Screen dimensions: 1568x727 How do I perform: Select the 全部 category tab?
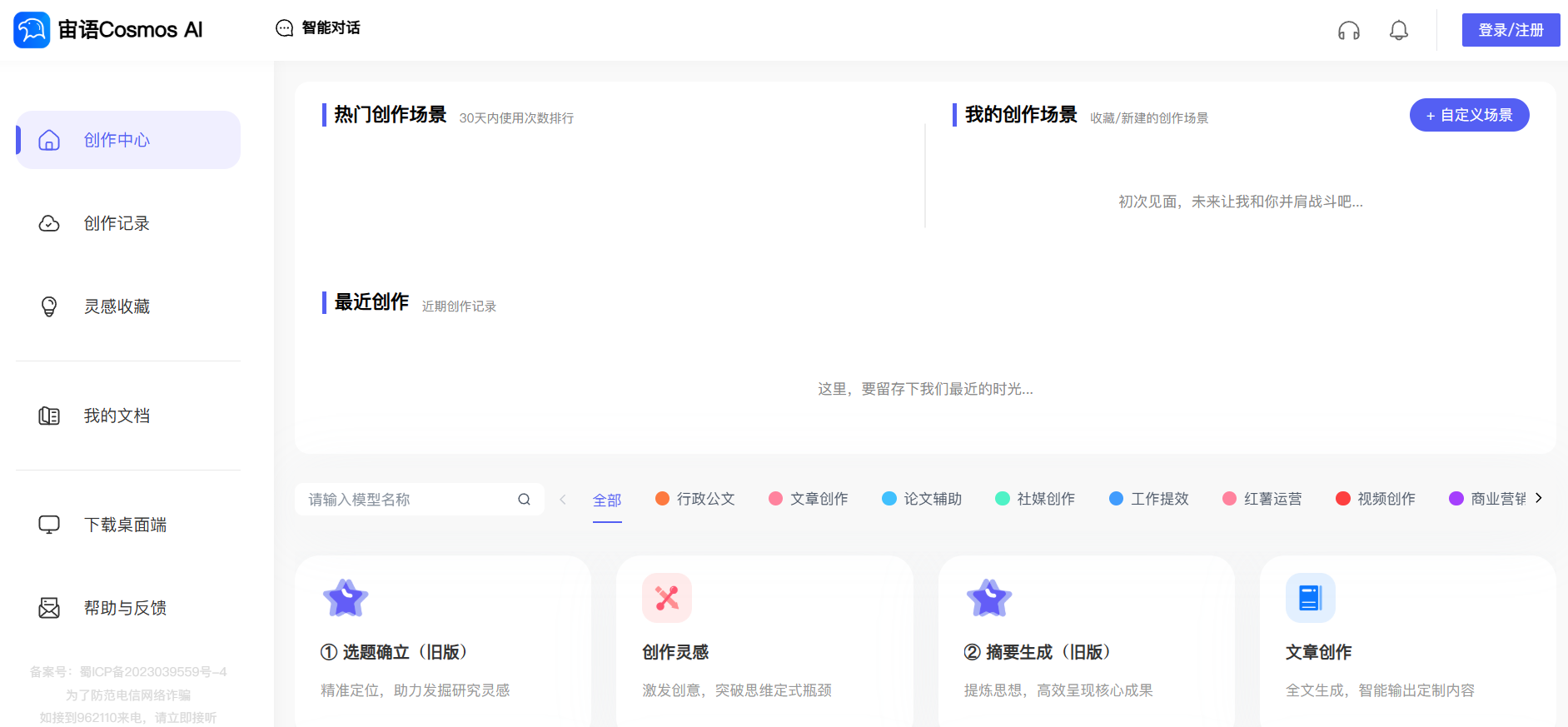(x=607, y=500)
